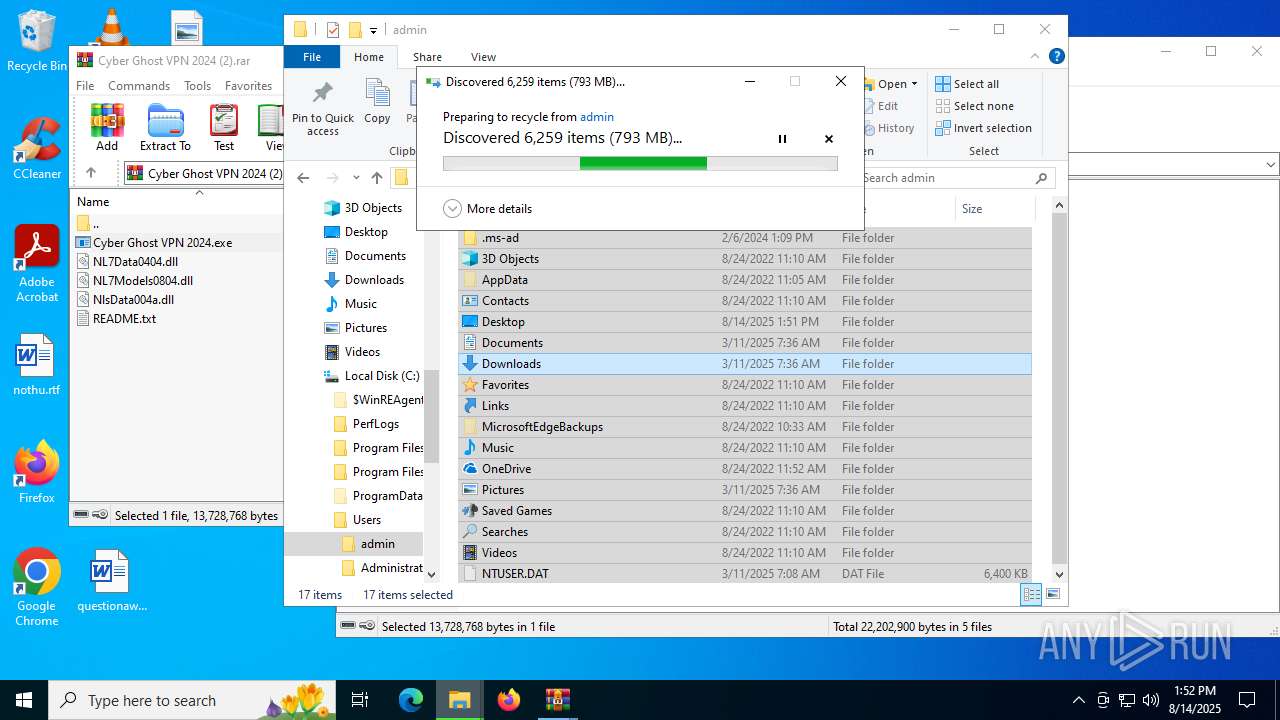
Task: Open WinRAR File menu
Action: 85,86
